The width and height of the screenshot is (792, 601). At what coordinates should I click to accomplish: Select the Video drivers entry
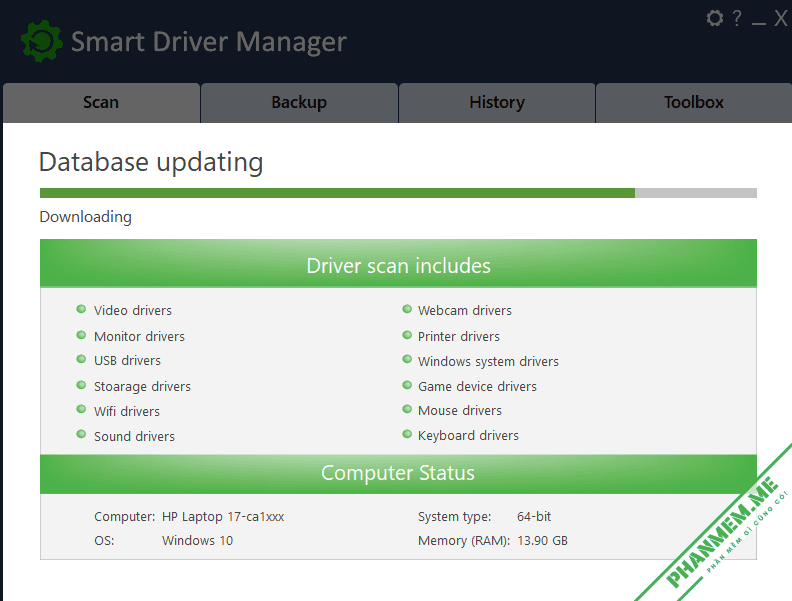click(x=133, y=310)
